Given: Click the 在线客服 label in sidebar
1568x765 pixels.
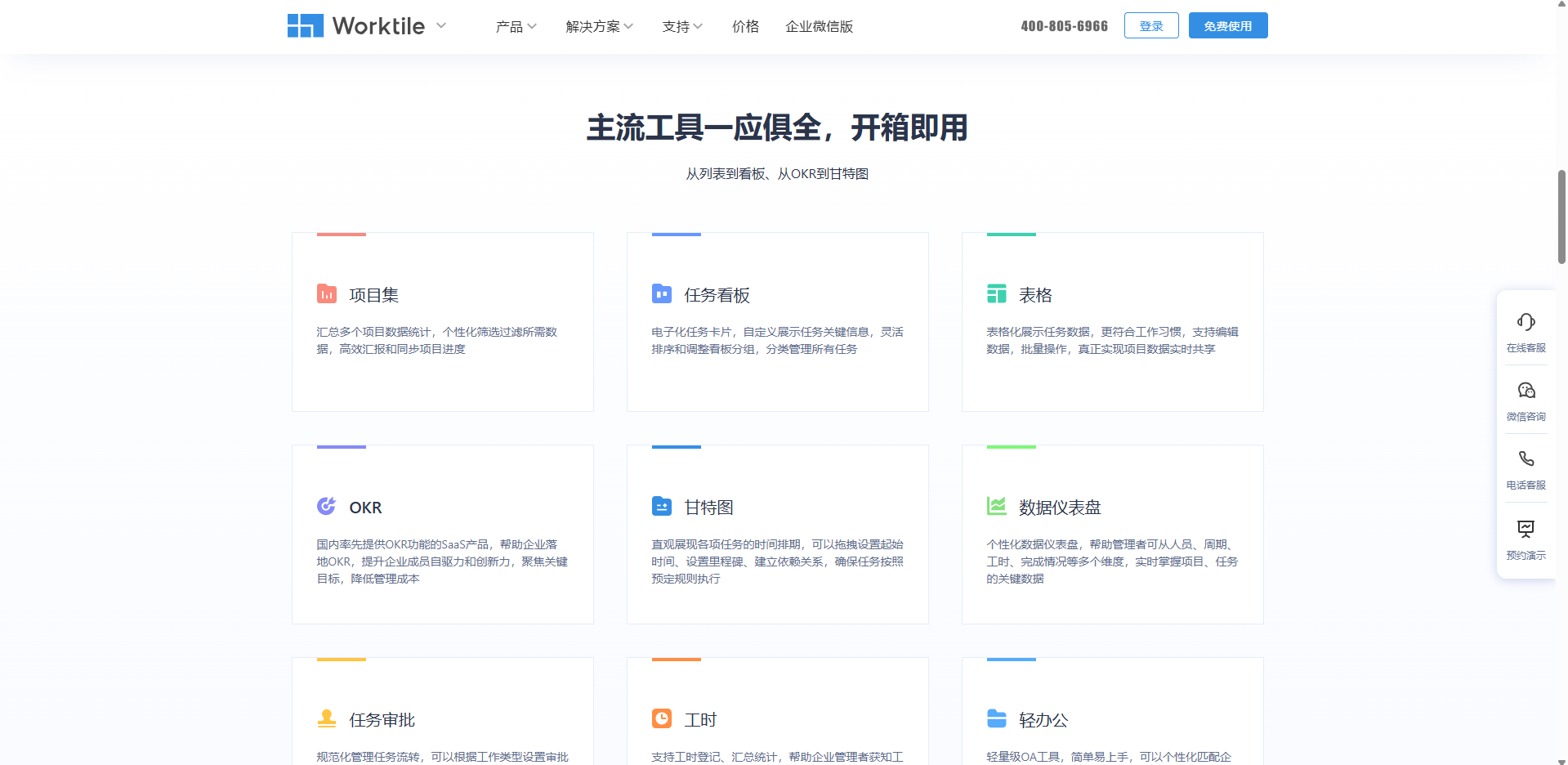Looking at the screenshot, I should coord(1526,348).
